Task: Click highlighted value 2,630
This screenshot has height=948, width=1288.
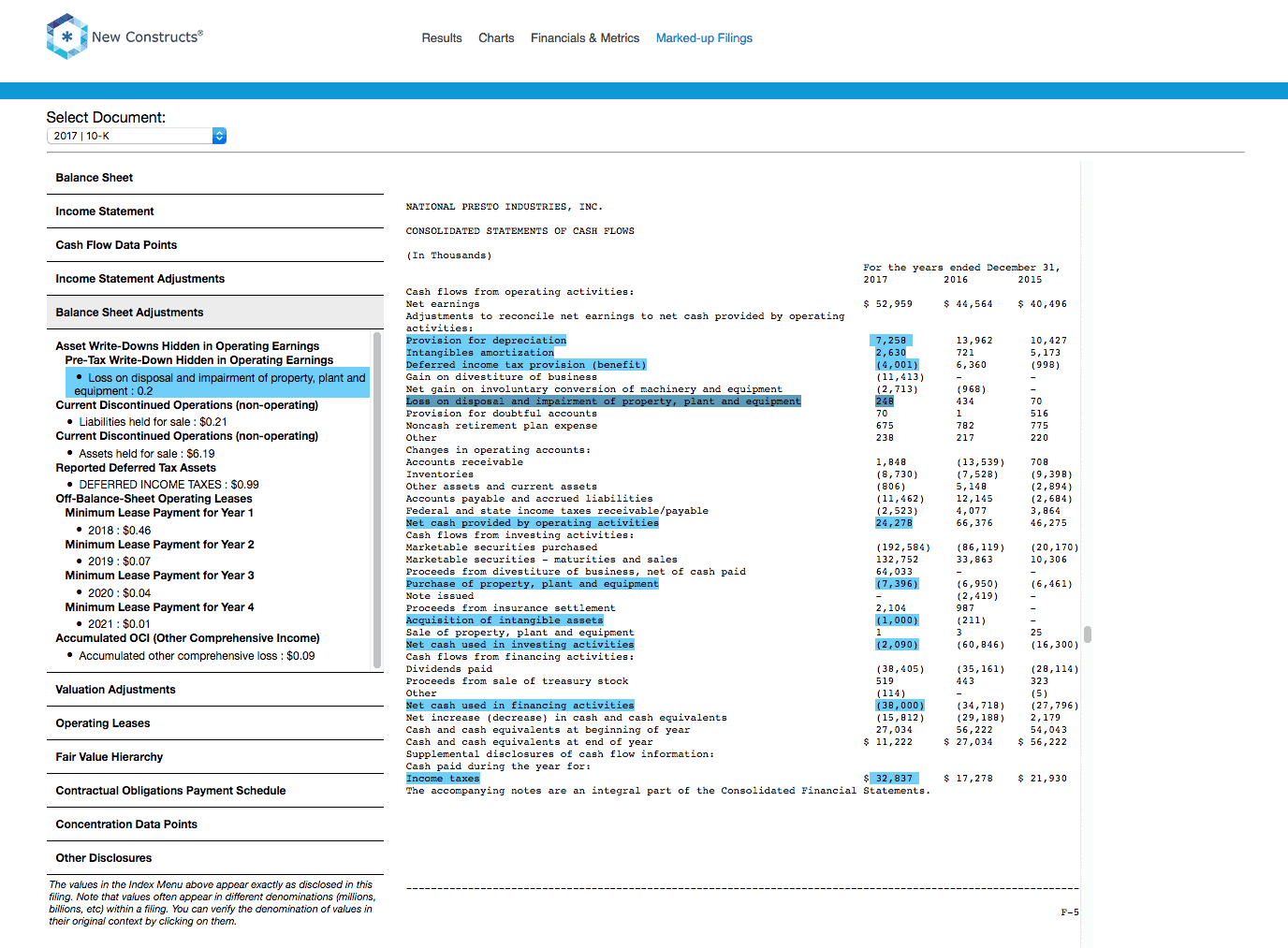Action: [890, 353]
